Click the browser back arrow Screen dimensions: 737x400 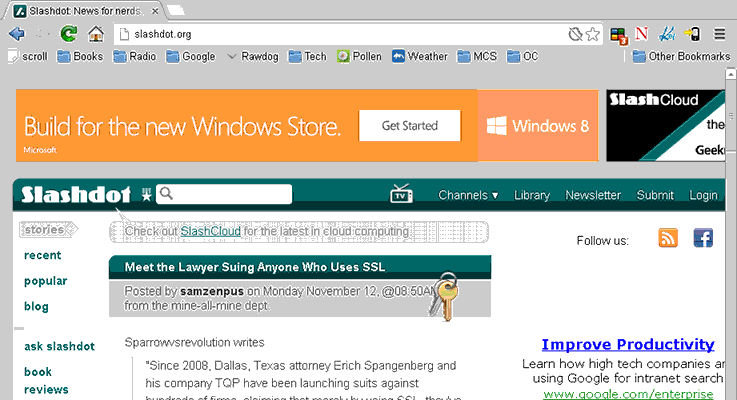coord(16,34)
